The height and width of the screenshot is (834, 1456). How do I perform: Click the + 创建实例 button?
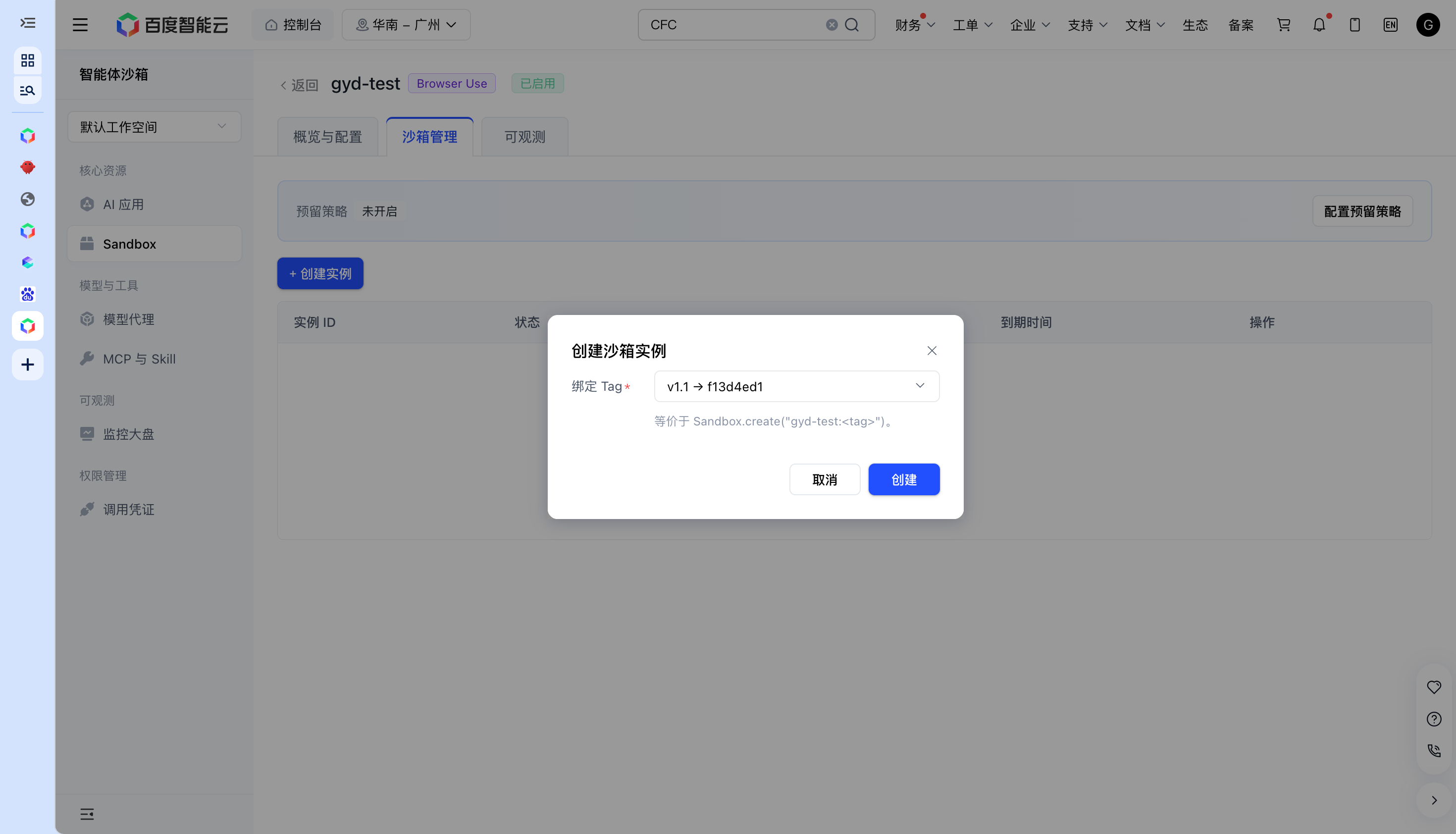click(x=320, y=273)
